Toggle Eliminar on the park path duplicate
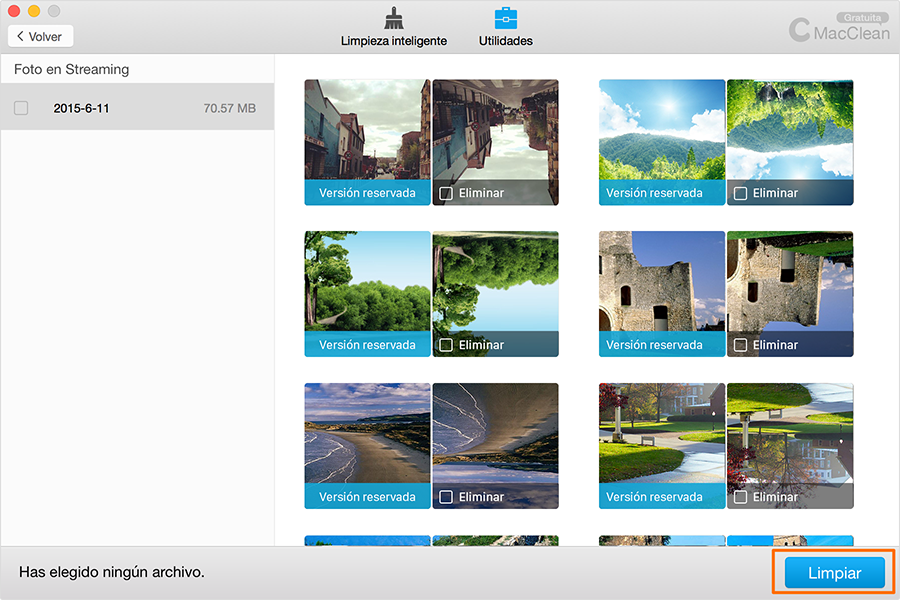Screen dimensions: 900x600 pyautogui.click(x=740, y=497)
